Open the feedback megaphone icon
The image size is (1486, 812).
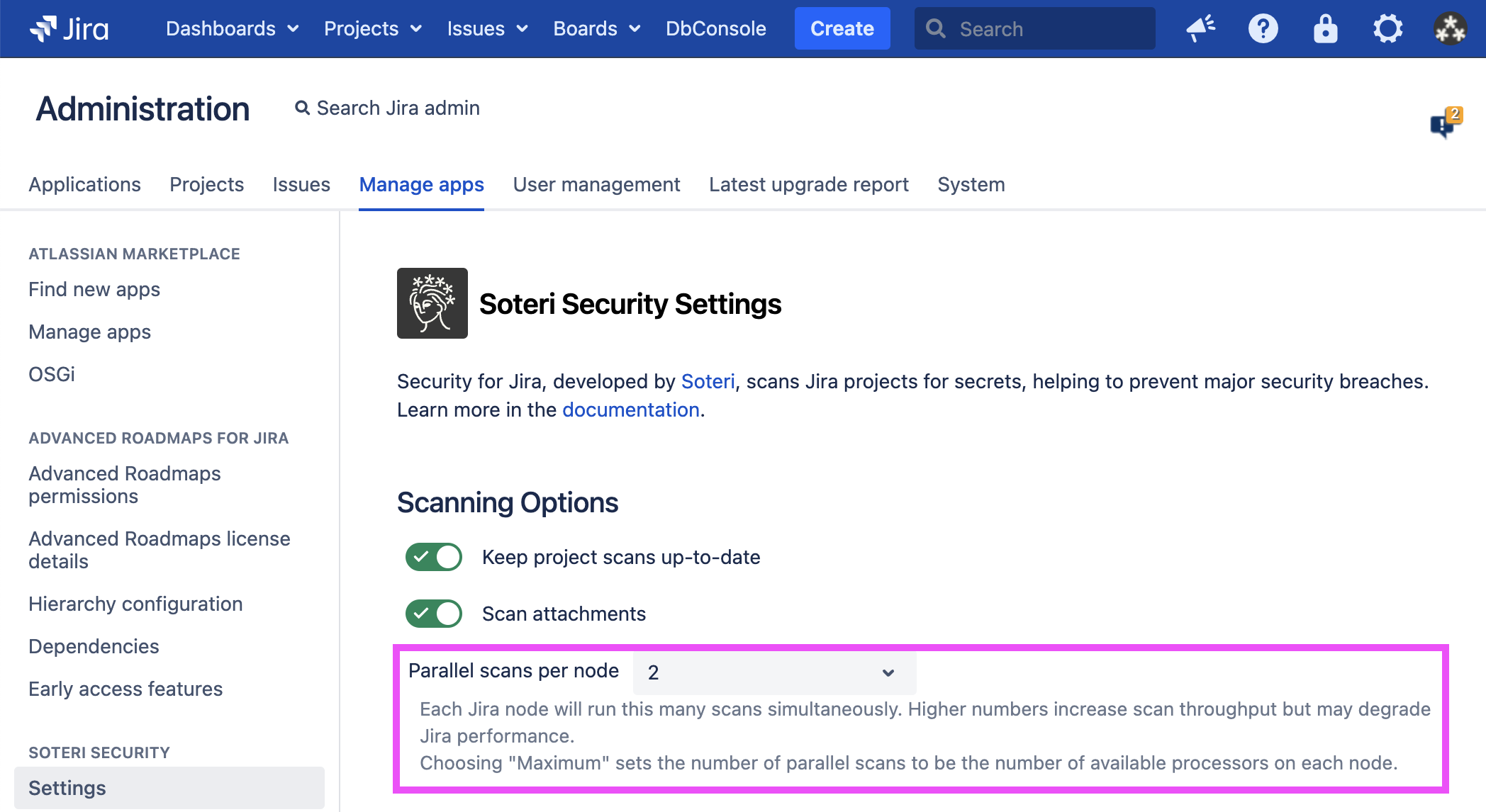coord(1200,28)
